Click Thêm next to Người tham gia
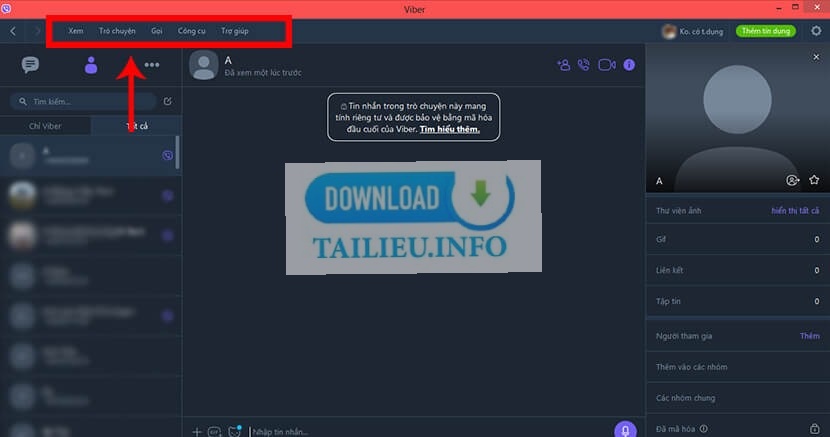 [809, 336]
